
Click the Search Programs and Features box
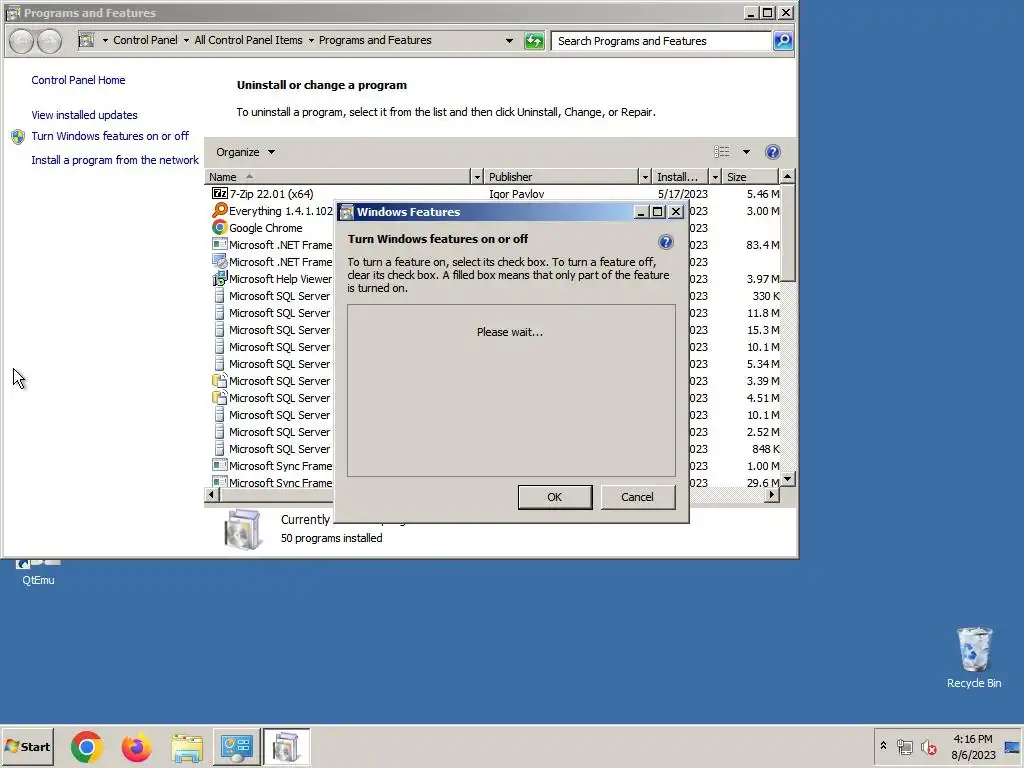coord(661,40)
